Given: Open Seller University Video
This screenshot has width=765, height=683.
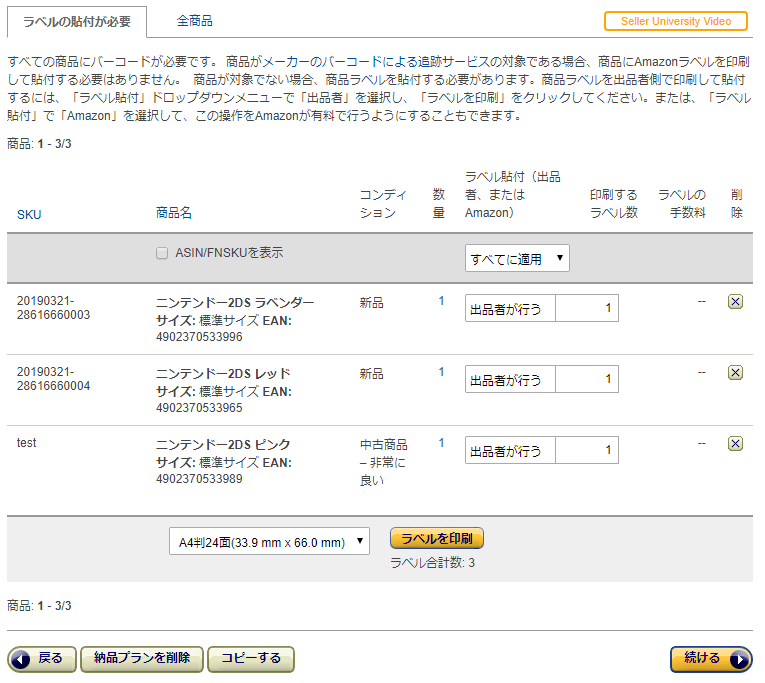Looking at the screenshot, I should pyautogui.click(x=676, y=21).
